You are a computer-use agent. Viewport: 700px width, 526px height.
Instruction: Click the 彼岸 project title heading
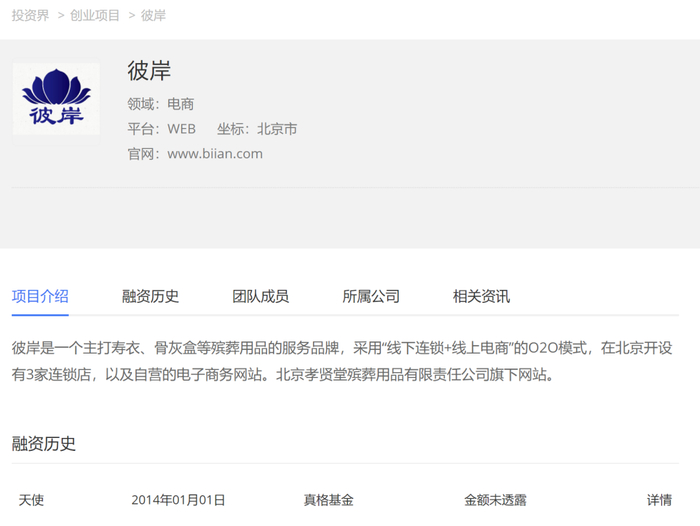149,71
